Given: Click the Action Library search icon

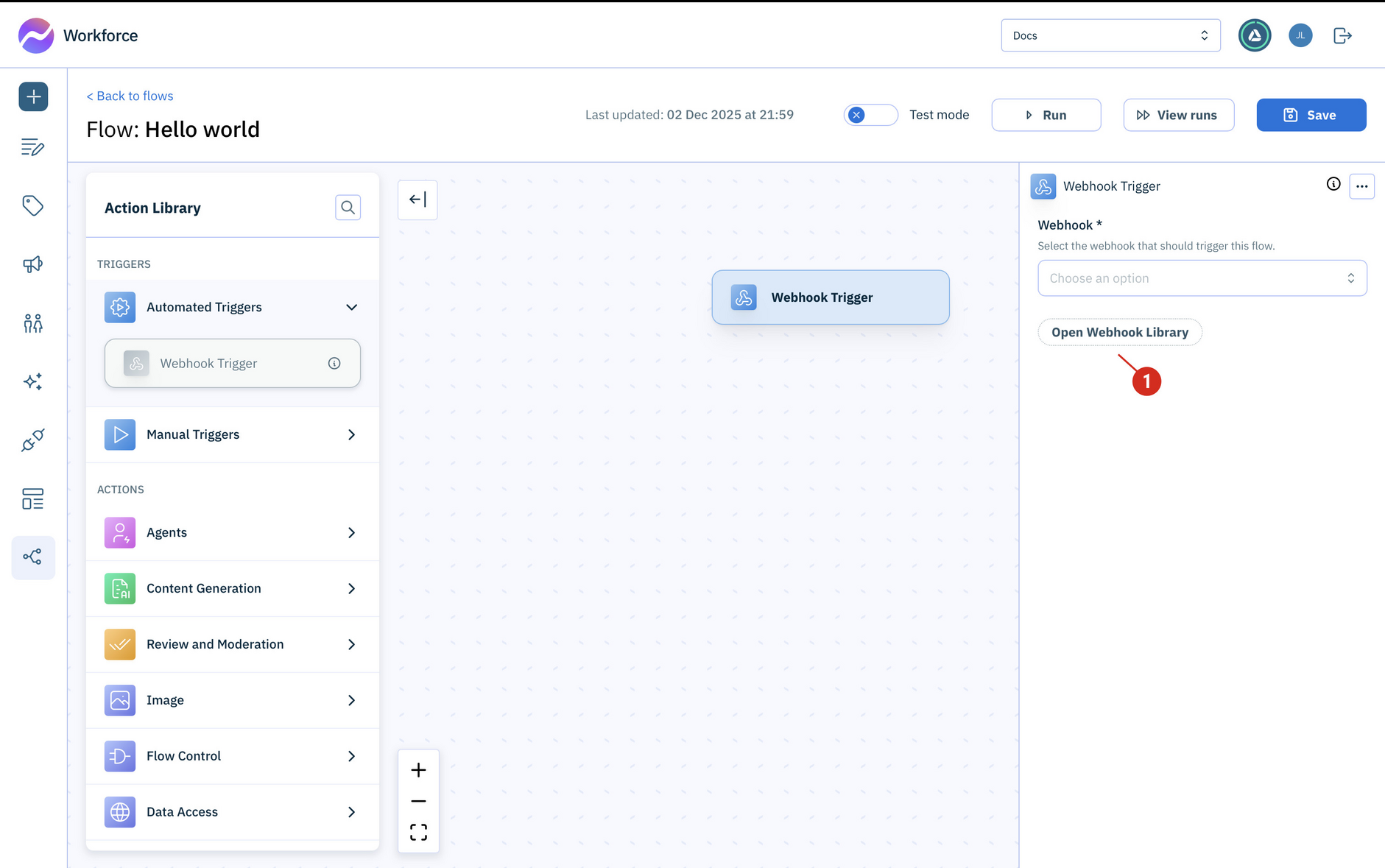Looking at the screenshot, I should tap(348, 207).
